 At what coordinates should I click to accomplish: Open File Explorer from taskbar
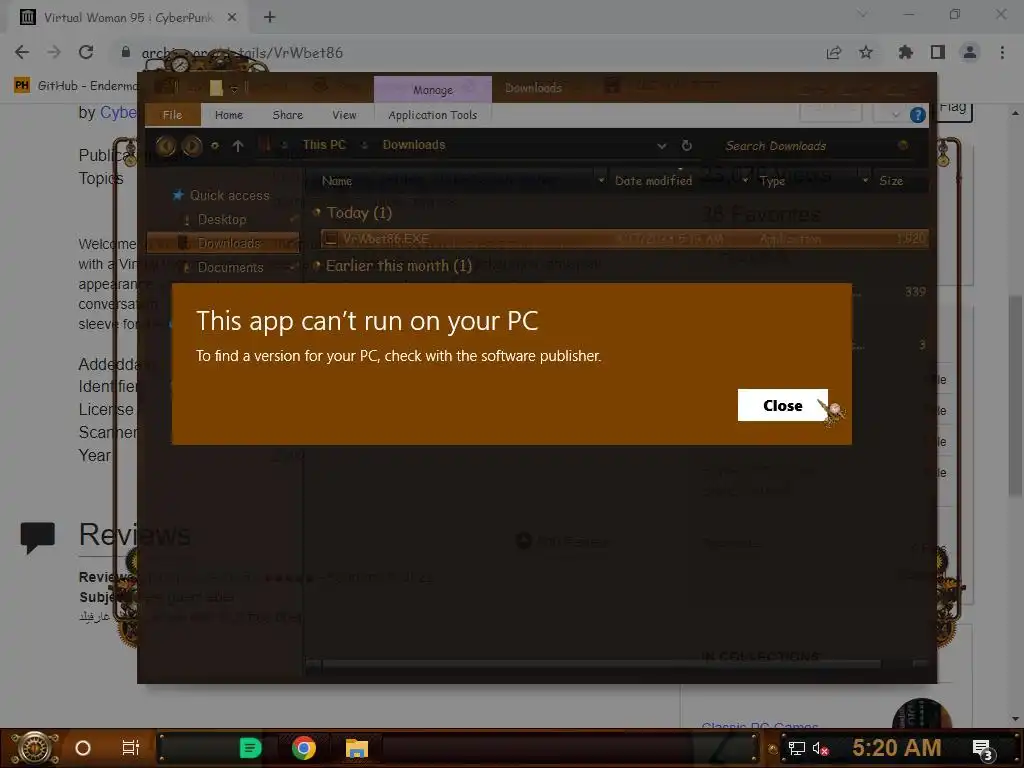pos(357,748)
